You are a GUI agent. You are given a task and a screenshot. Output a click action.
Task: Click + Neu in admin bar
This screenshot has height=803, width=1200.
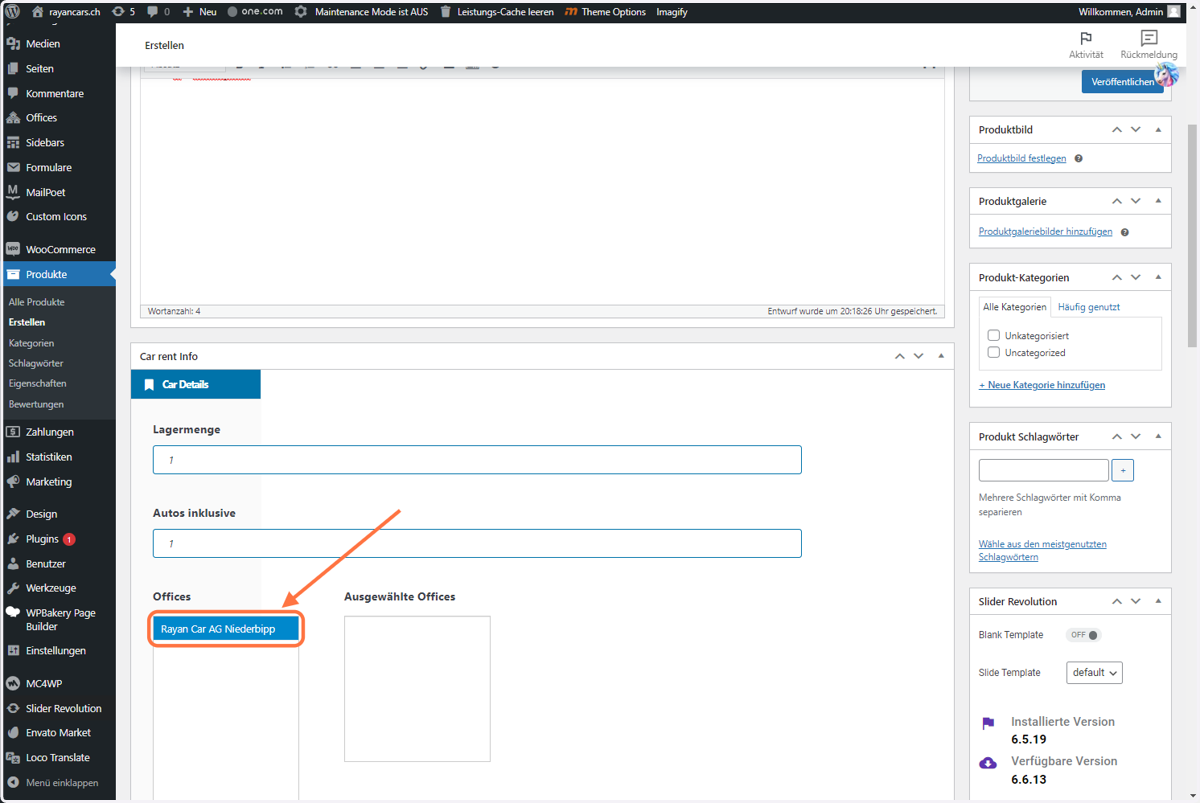point(199,12)
